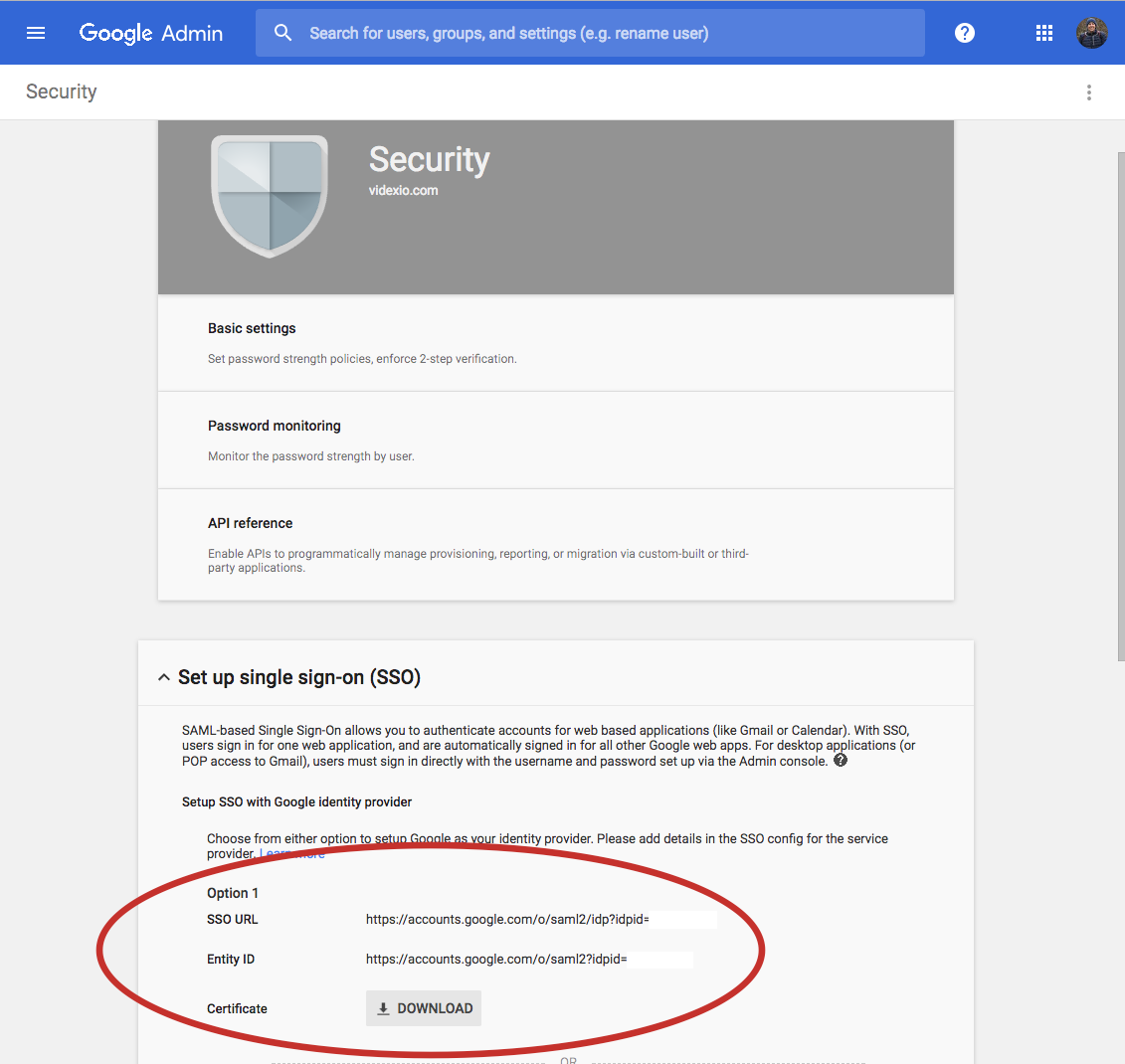Collapse Set up single sign-on (SSO) chevron
Screen dimensions: 1125x1064
pyautogui.click(x=164, y=677)
